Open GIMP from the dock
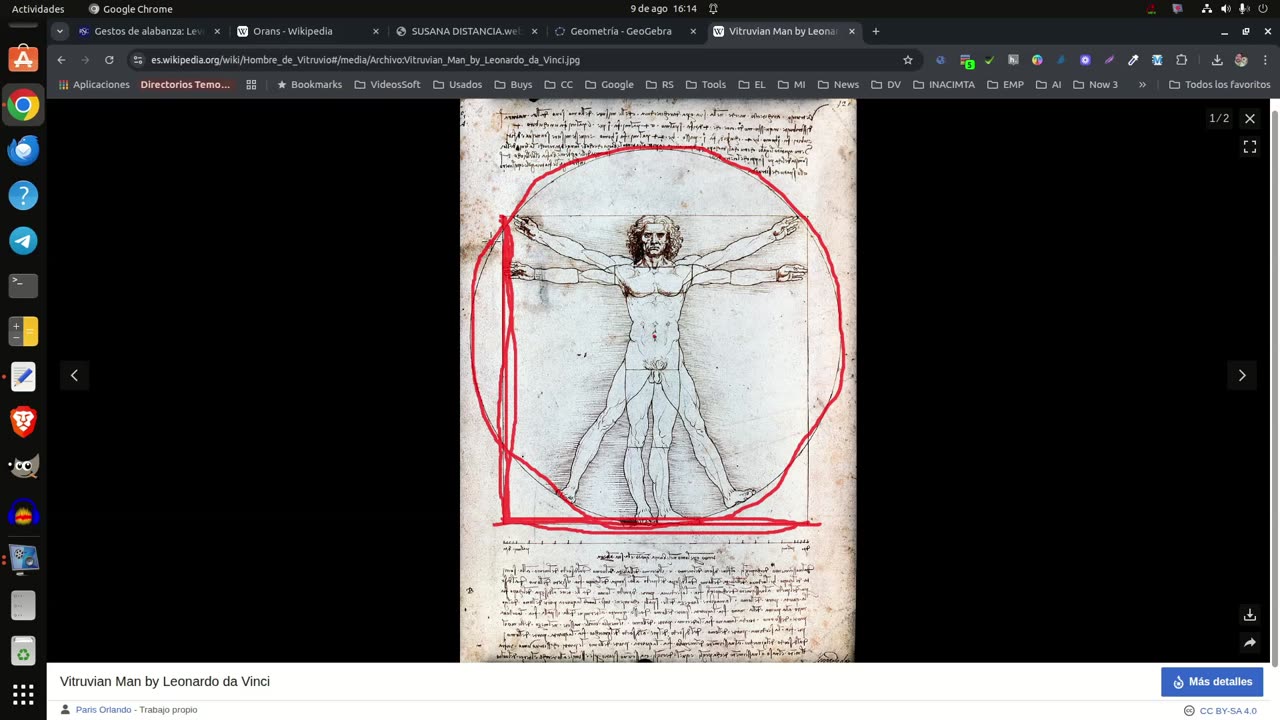1280x720 pixels. [23, 467]
